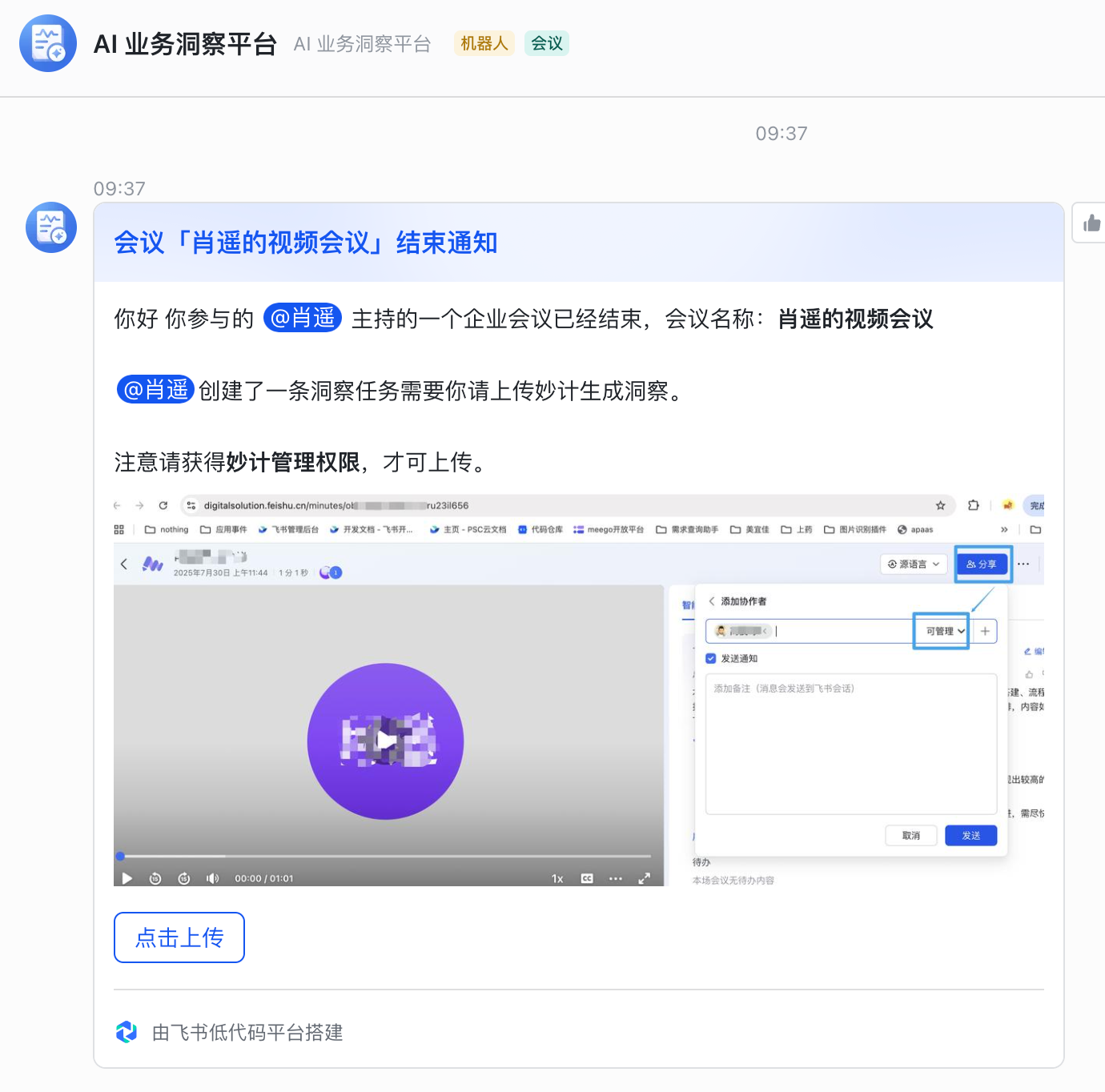Click the CC captions icon in player

(587, 878)
